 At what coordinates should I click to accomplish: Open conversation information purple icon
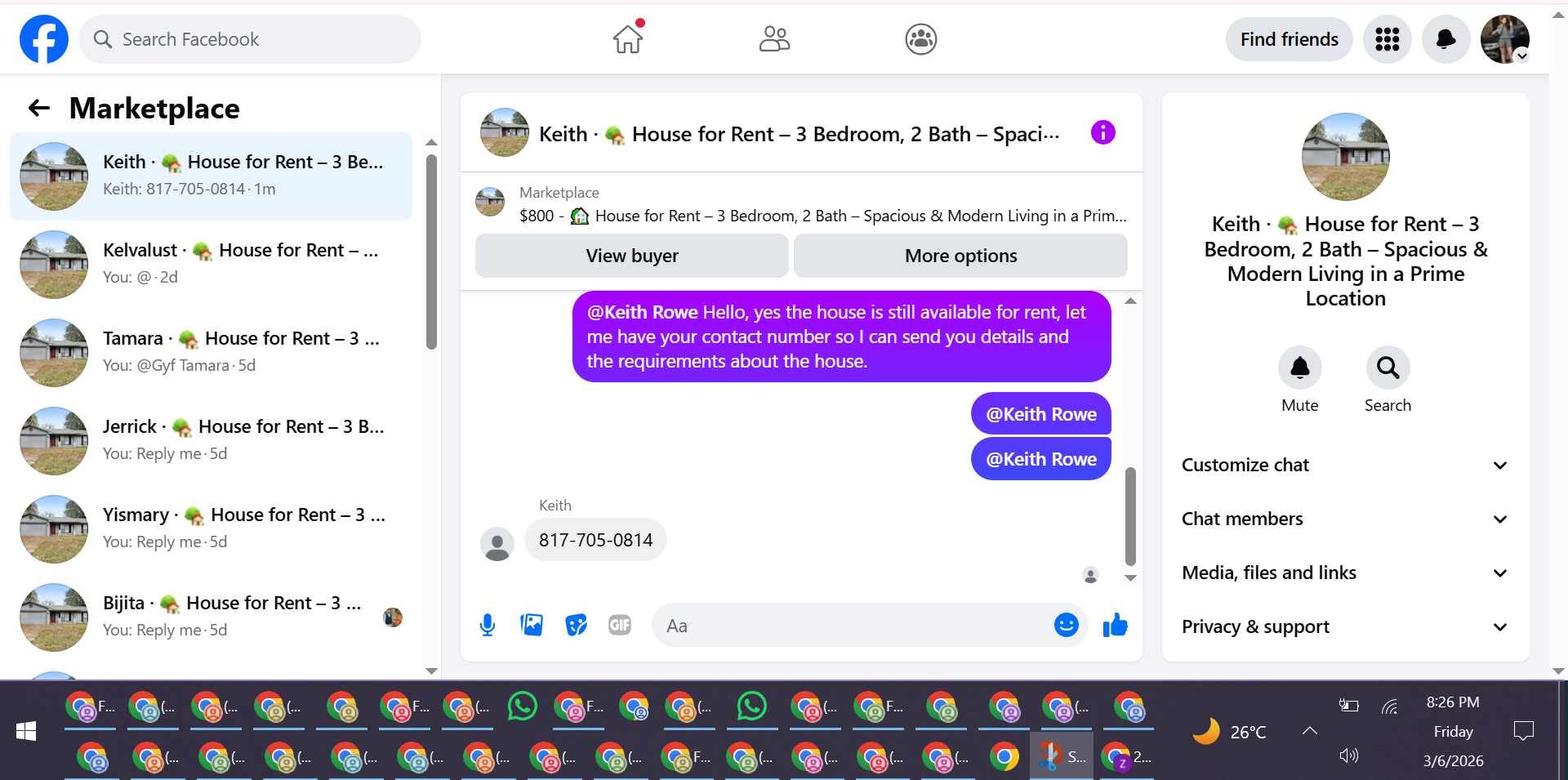pyautogui.click(x=1102, y=132)
